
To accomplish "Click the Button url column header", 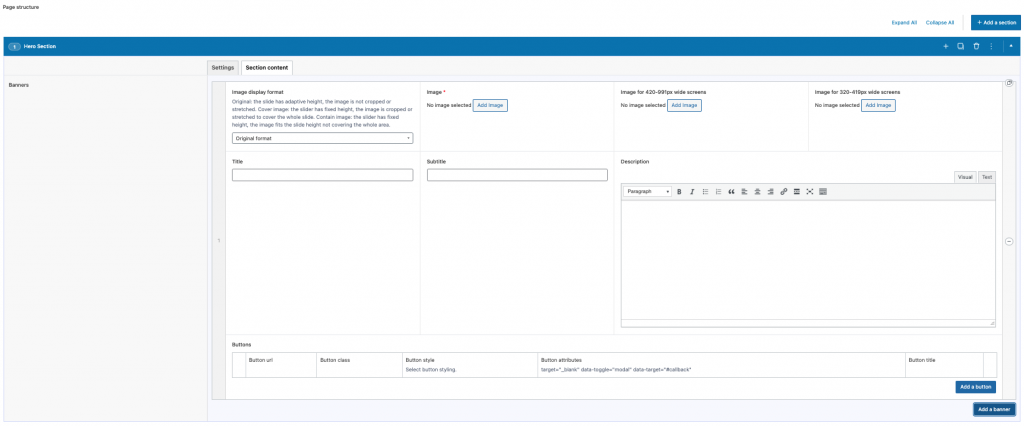I will (261, 360).
